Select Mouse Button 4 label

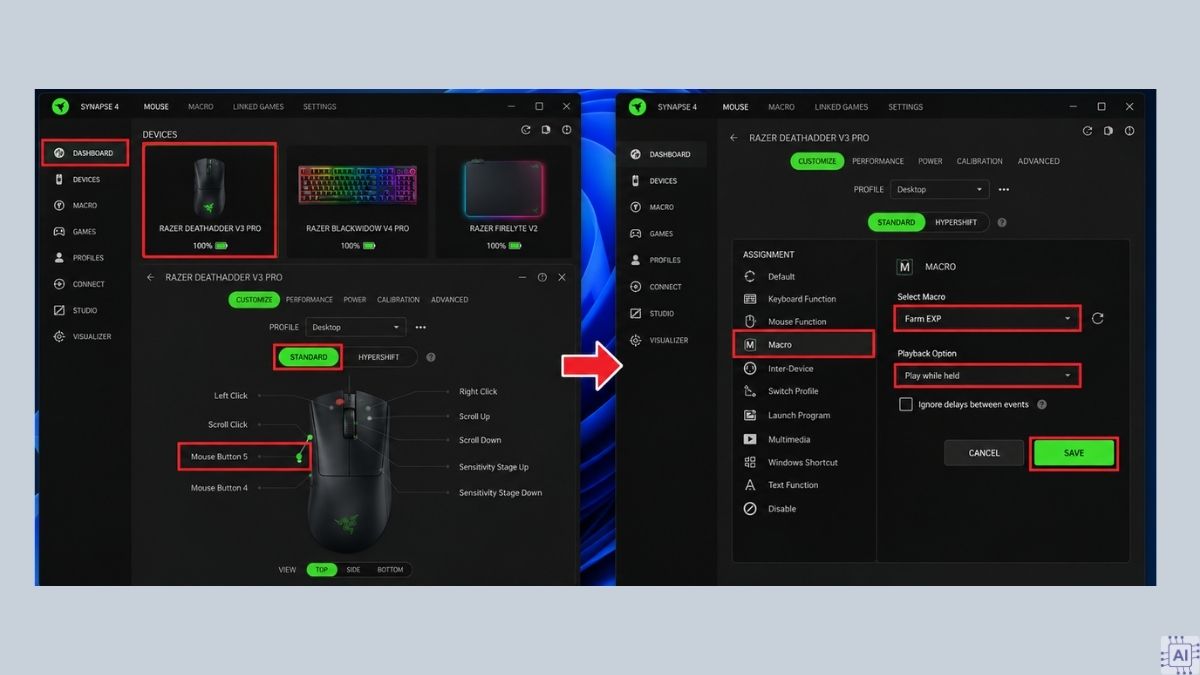[x=219, y=488]
